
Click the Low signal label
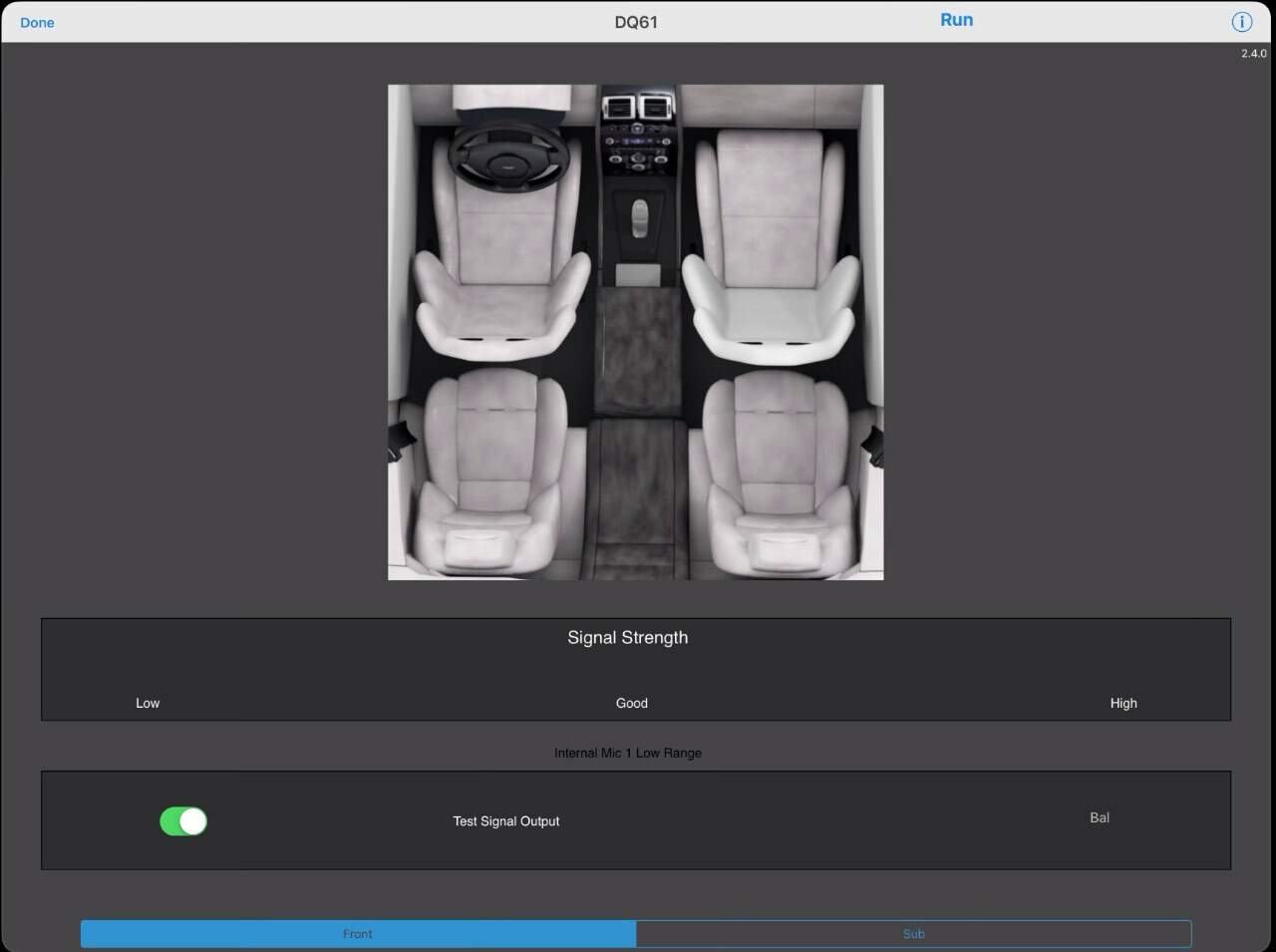click(x=148, y=703)
